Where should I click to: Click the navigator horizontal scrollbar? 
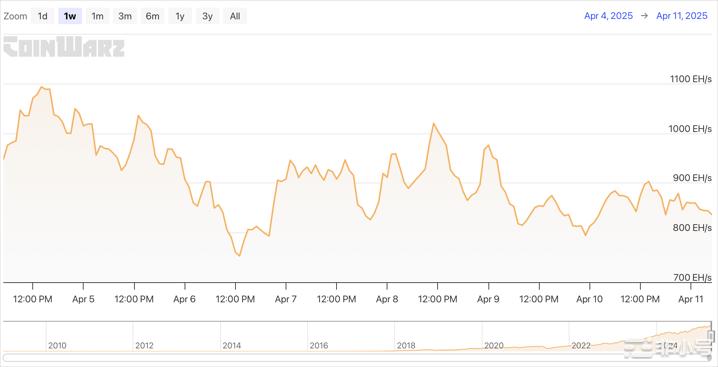click(x=356, y=357)
